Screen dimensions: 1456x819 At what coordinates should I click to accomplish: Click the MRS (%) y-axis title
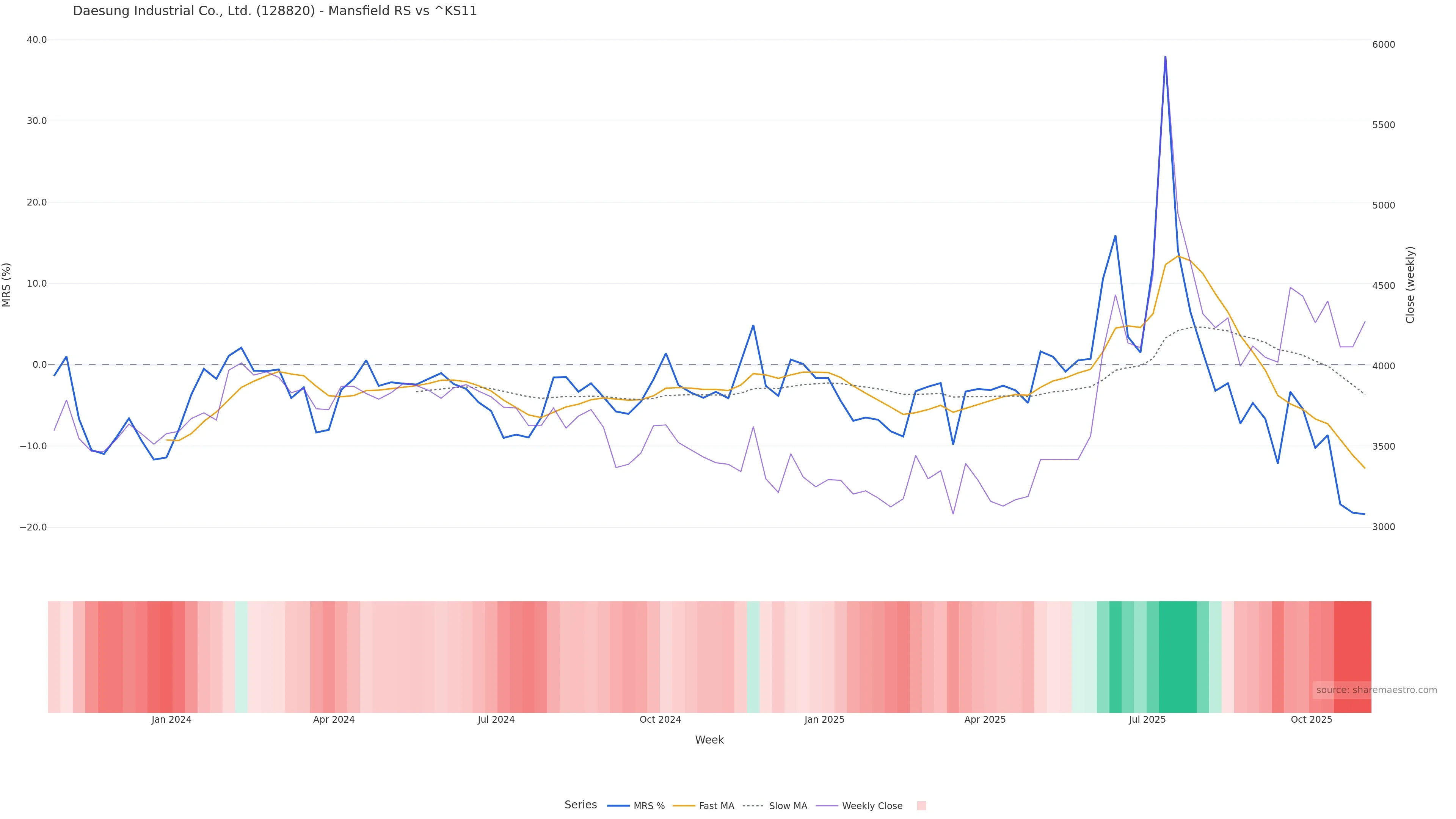[7, 284]
